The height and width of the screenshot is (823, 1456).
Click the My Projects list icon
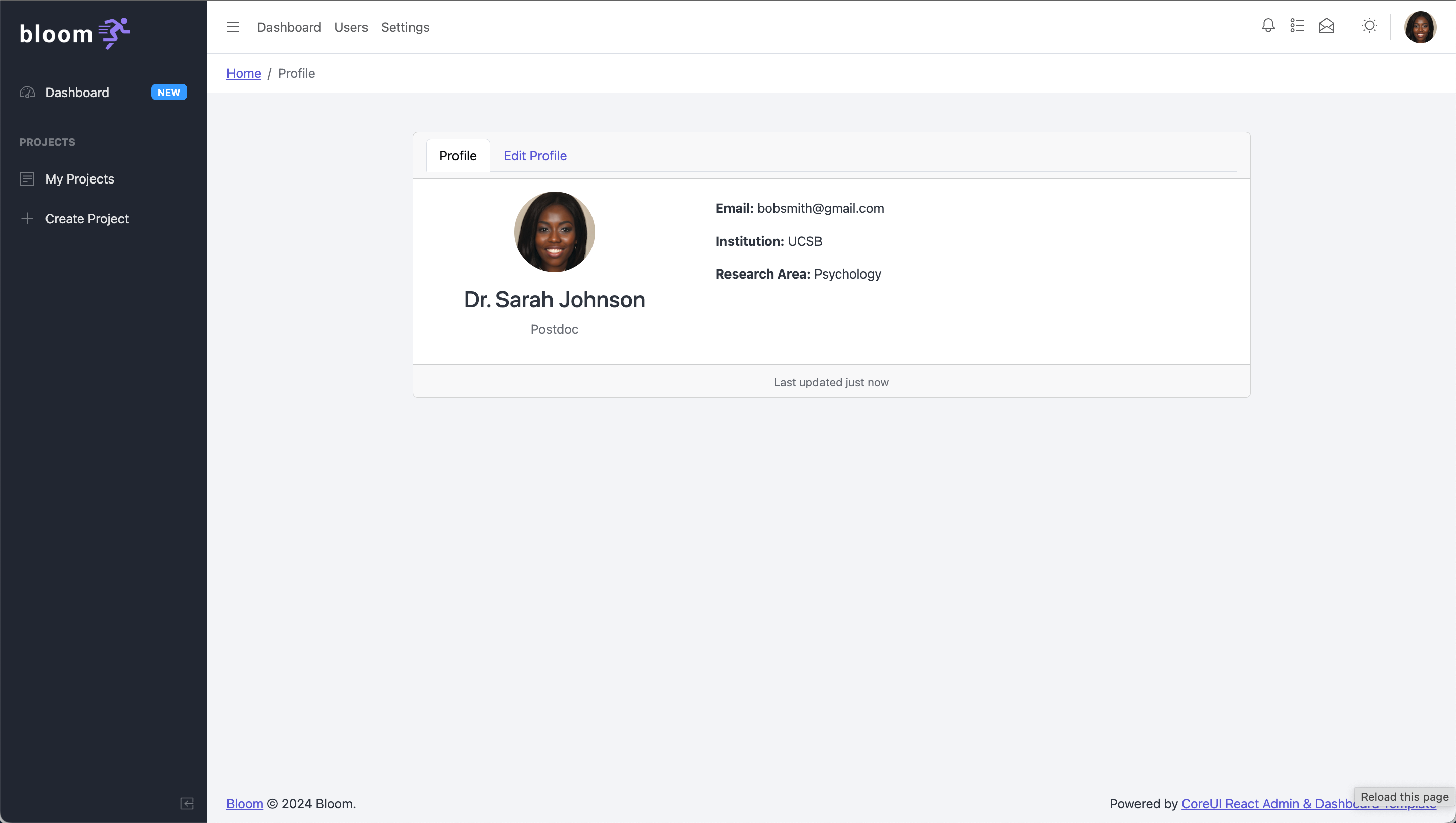[x=27, y=179]
